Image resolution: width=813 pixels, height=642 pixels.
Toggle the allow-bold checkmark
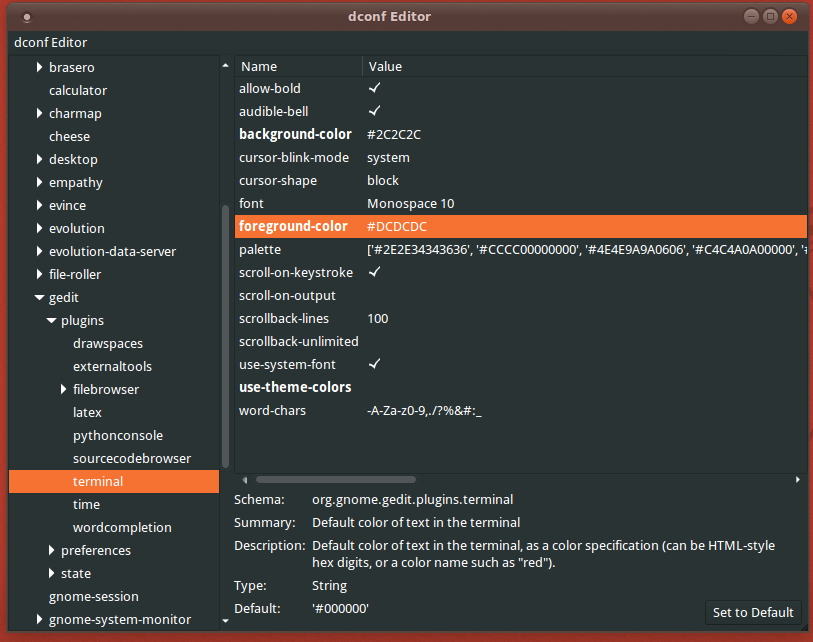point(374,88)
